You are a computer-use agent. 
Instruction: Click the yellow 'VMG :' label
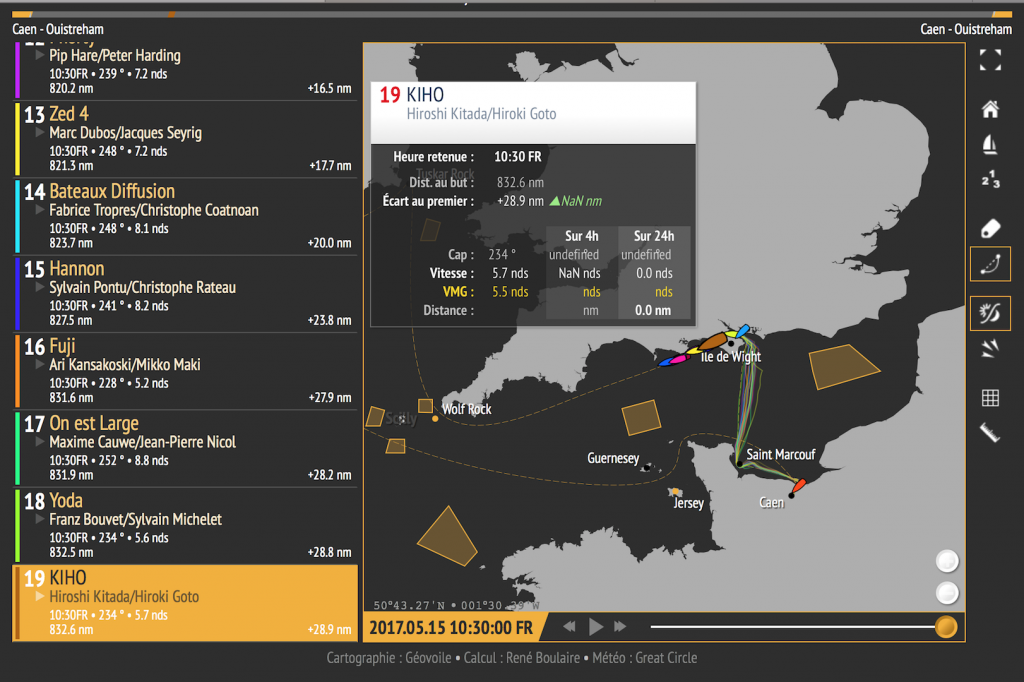click(458, 291)
